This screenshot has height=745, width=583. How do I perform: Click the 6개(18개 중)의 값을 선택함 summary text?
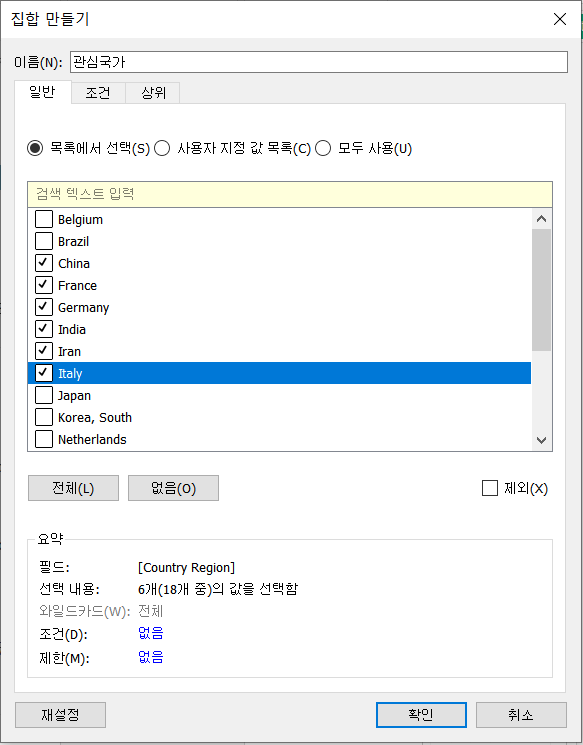coord(218,590)
